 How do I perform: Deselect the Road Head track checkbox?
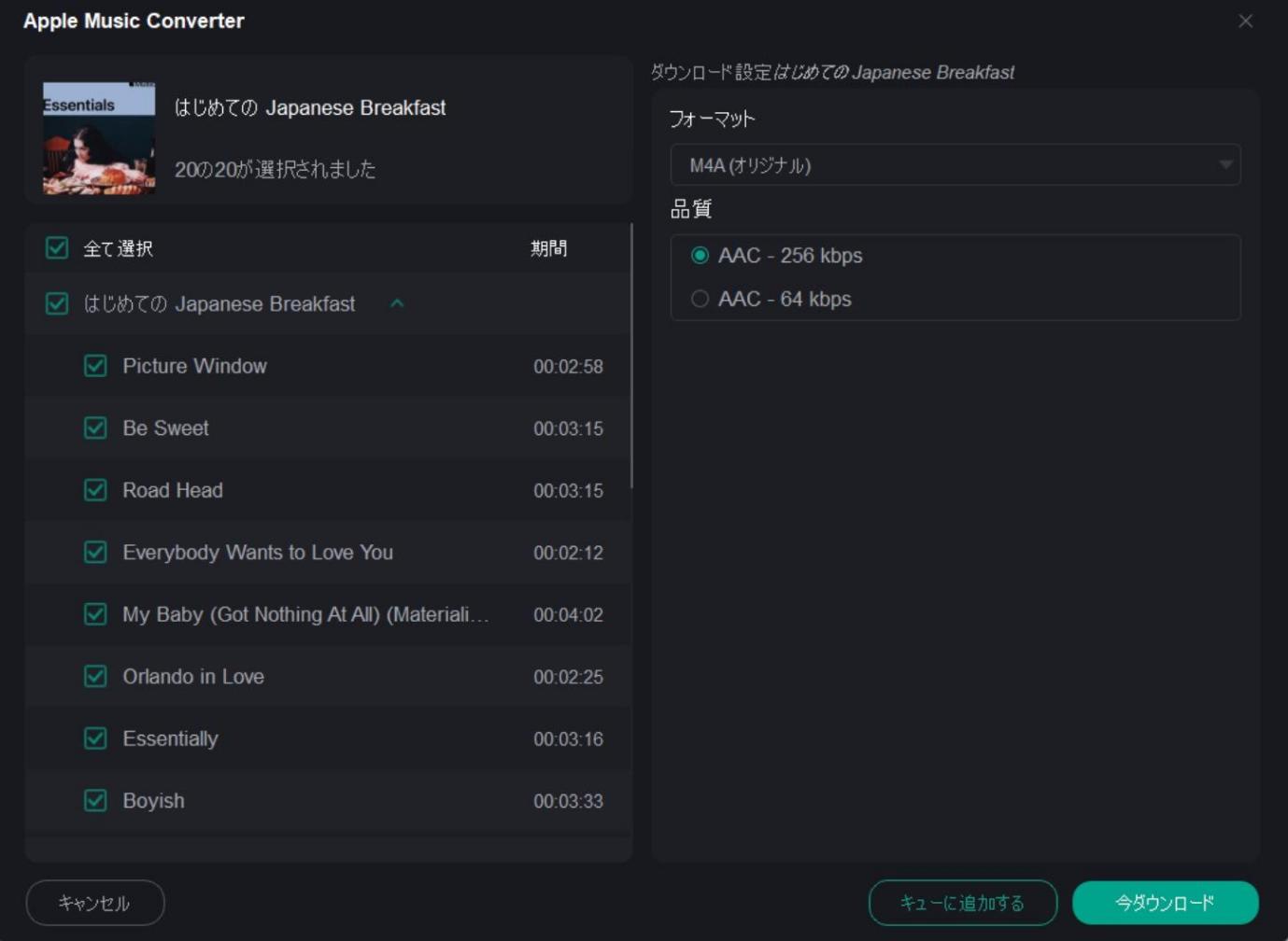tap(95, 490)
